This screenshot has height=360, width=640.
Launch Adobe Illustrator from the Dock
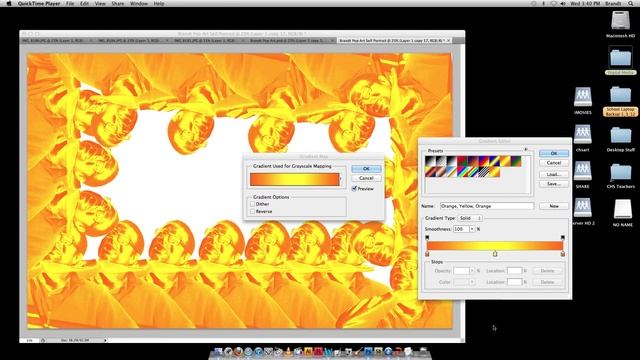[x=308, y=351]
